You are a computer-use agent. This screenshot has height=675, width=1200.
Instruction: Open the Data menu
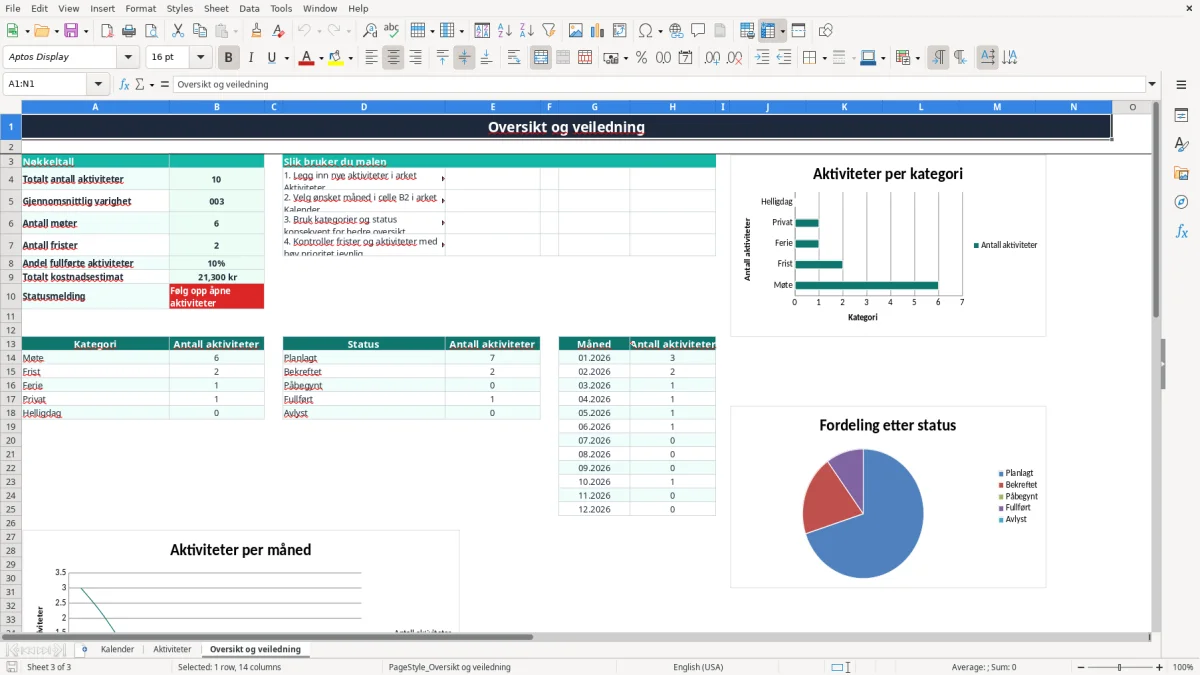coord(250,8)
